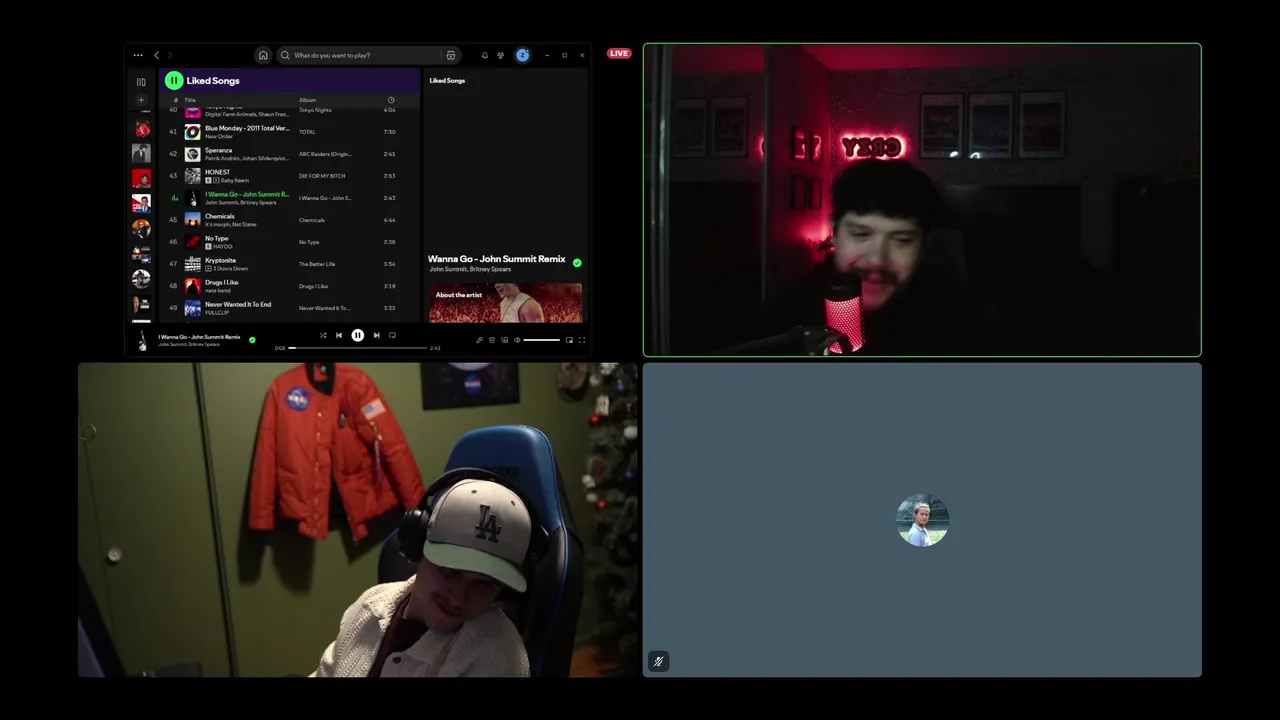Collapse Your Library sidebar icon
The width and height of the screenshot is (1280, 720).
(x=141, y=82)
